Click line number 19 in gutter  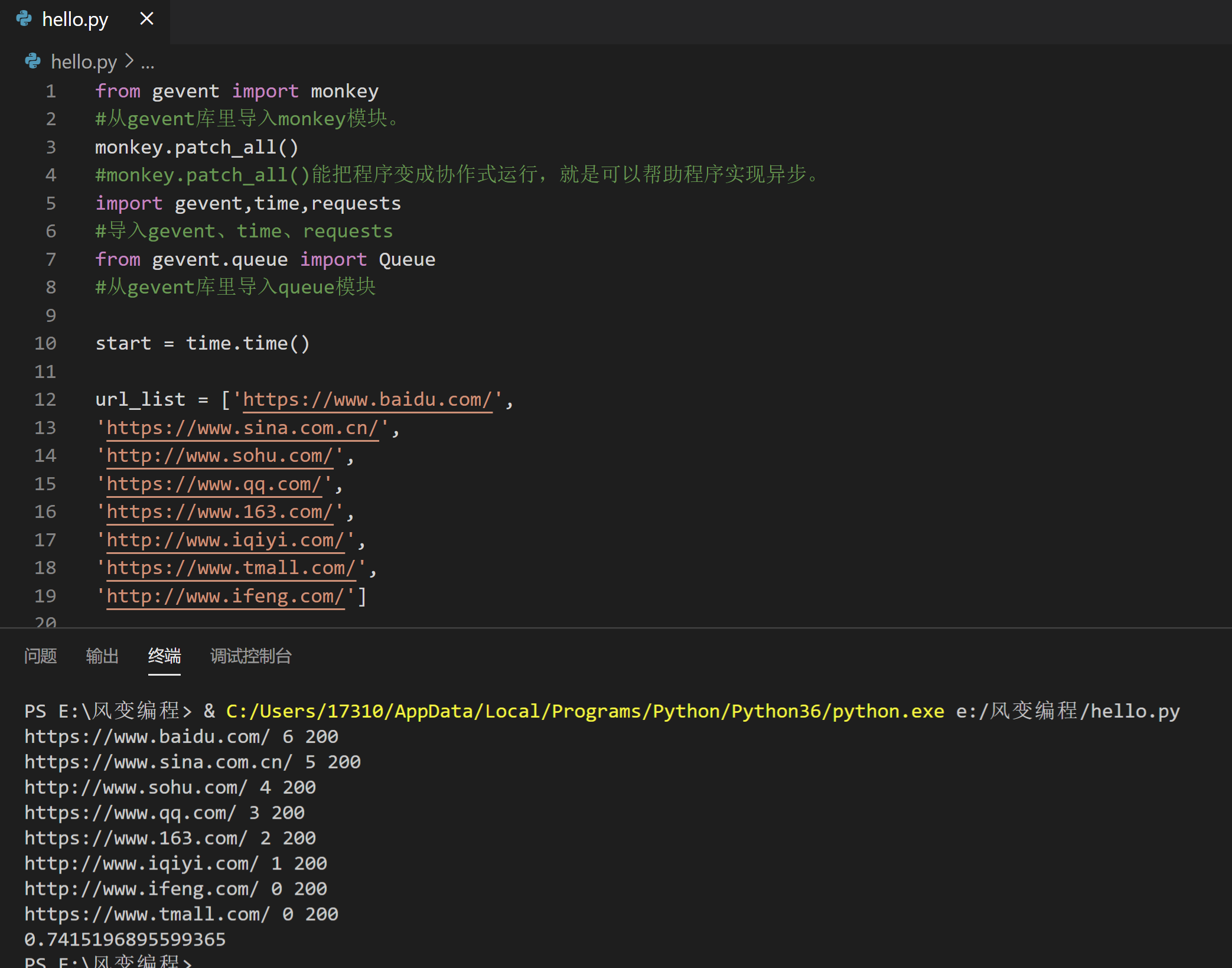[x=45, y=596]
